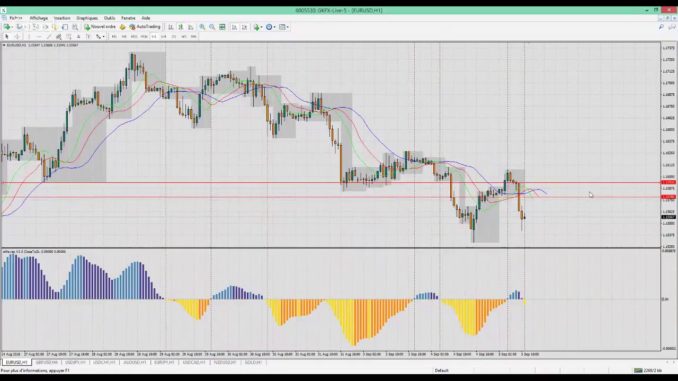Screen dimensions: 678x381
Task: Click the tile windows icon
Action: (222, 27)
